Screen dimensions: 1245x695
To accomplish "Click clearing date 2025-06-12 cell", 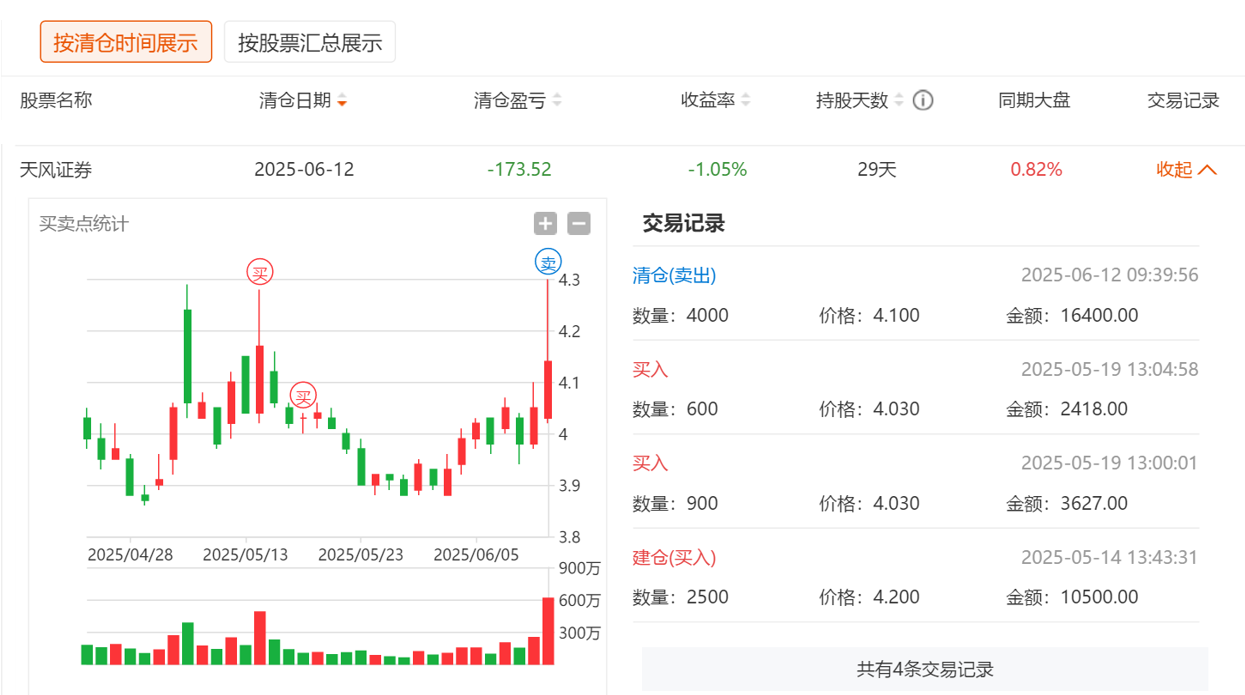I will 304,169.
